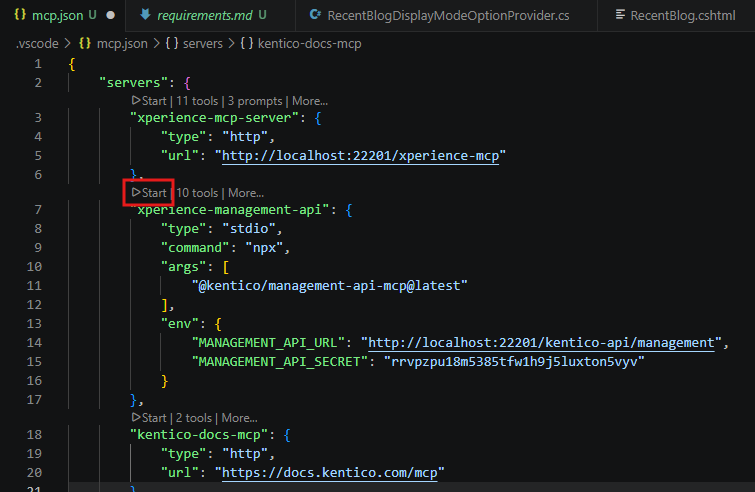Image resolution: width=755 pixels, height=492 pixels.
Task: Click the MANAGEMENT_API_SECRET value string
Action: [x=514, y=362]
